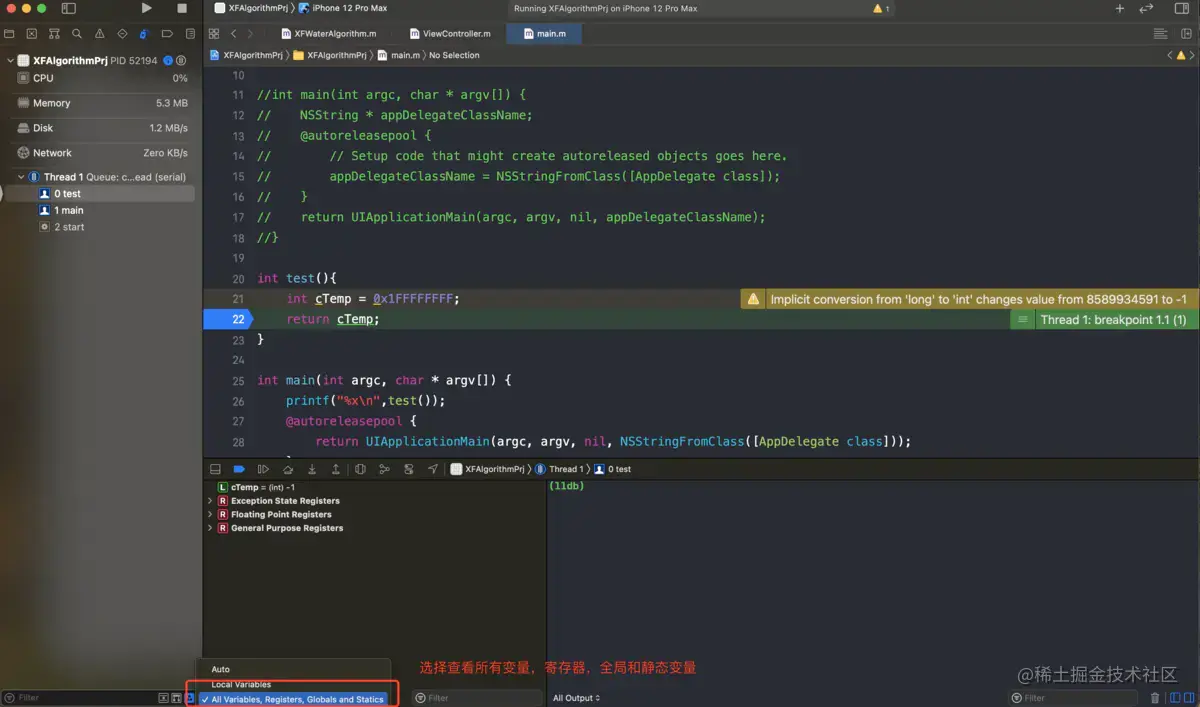Go back in editor history
This screenshot has height=707, width=1200.
[234, 34]
